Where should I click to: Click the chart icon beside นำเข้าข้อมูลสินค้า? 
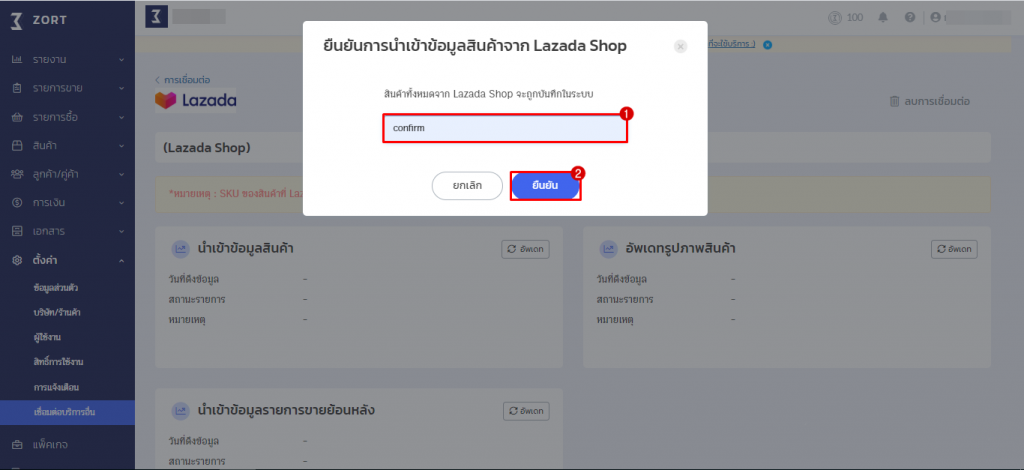(x=180, y=249)
